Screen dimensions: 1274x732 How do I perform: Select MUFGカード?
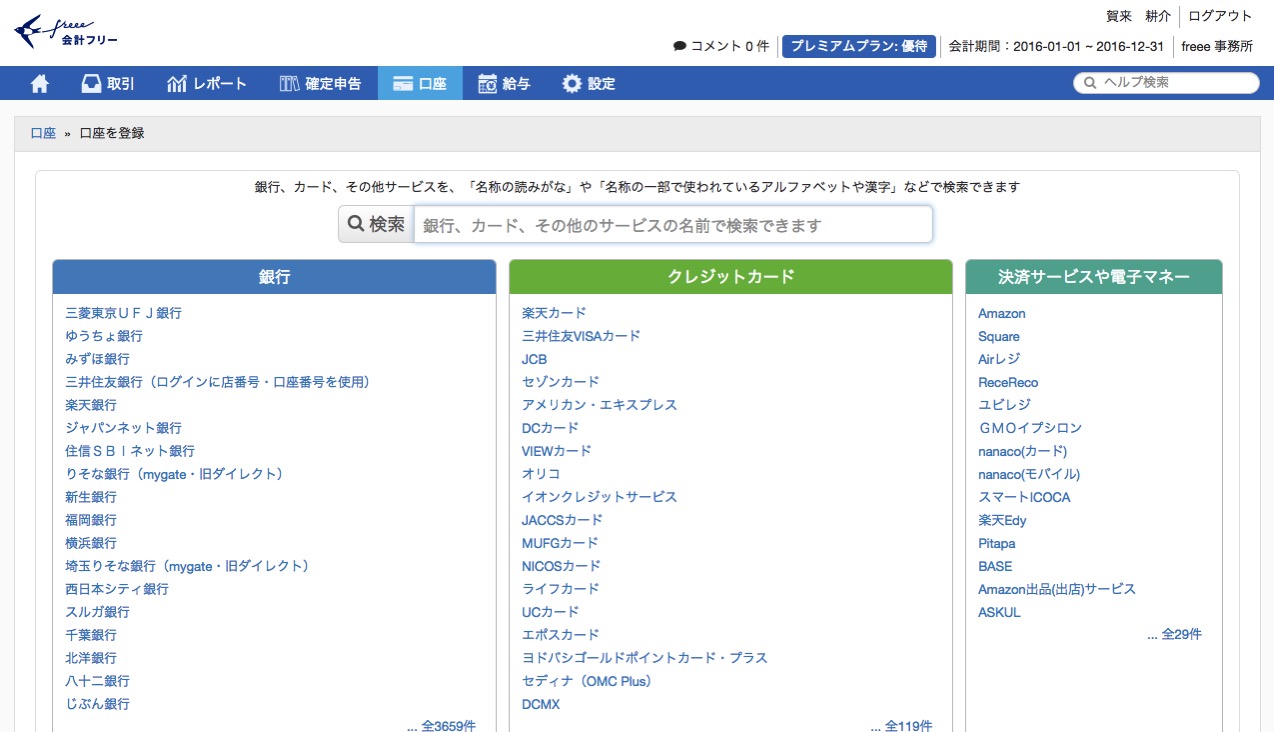(560, 543)
